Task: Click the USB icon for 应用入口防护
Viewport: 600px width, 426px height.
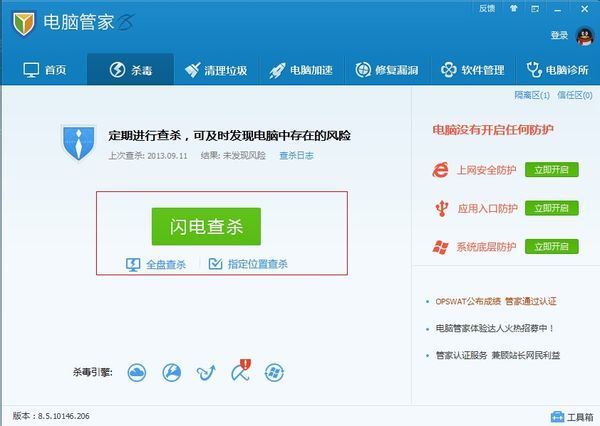Action: tap(442, 208)
